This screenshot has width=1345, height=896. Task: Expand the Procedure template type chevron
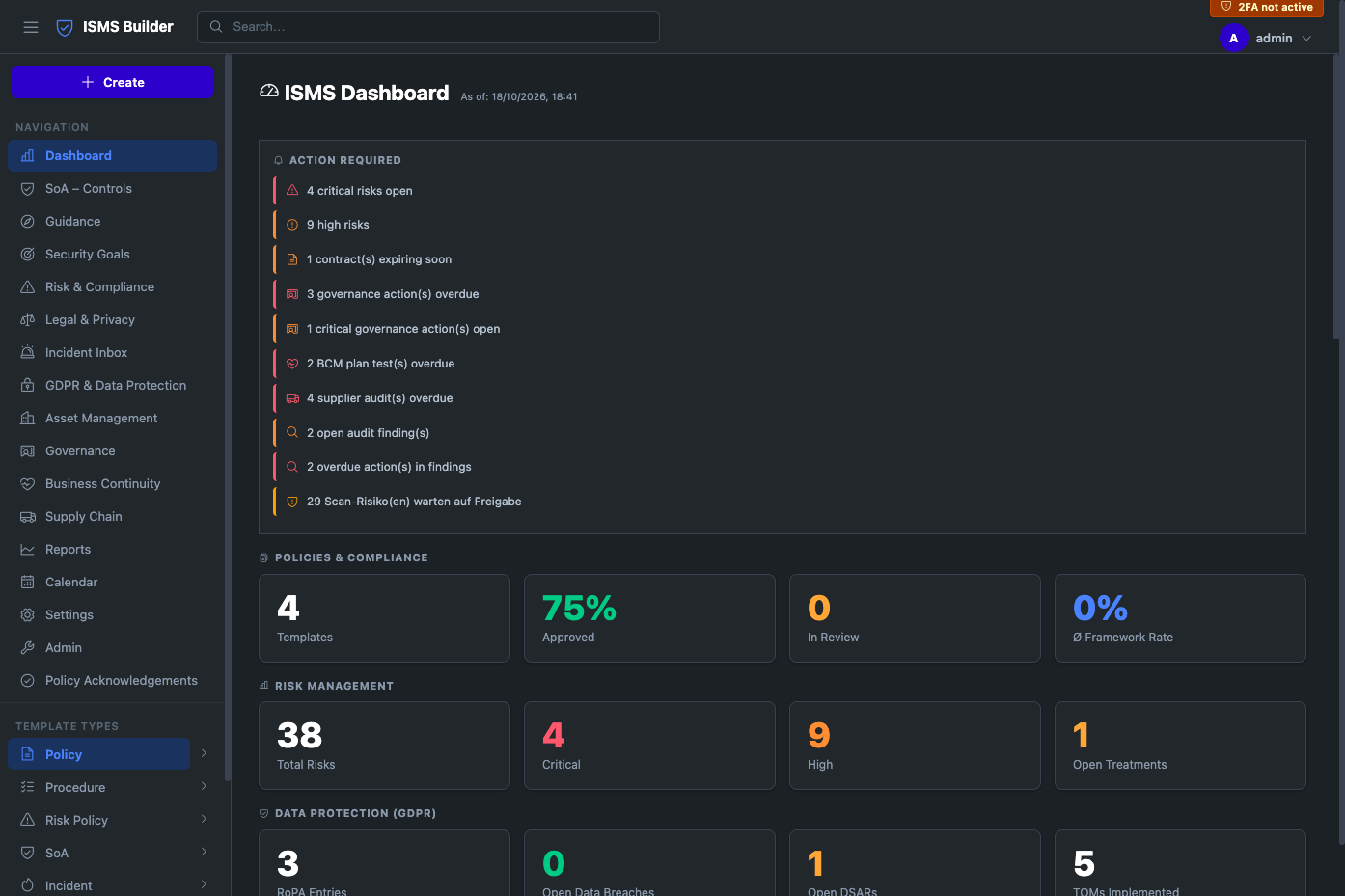click(x=204, y=786)
